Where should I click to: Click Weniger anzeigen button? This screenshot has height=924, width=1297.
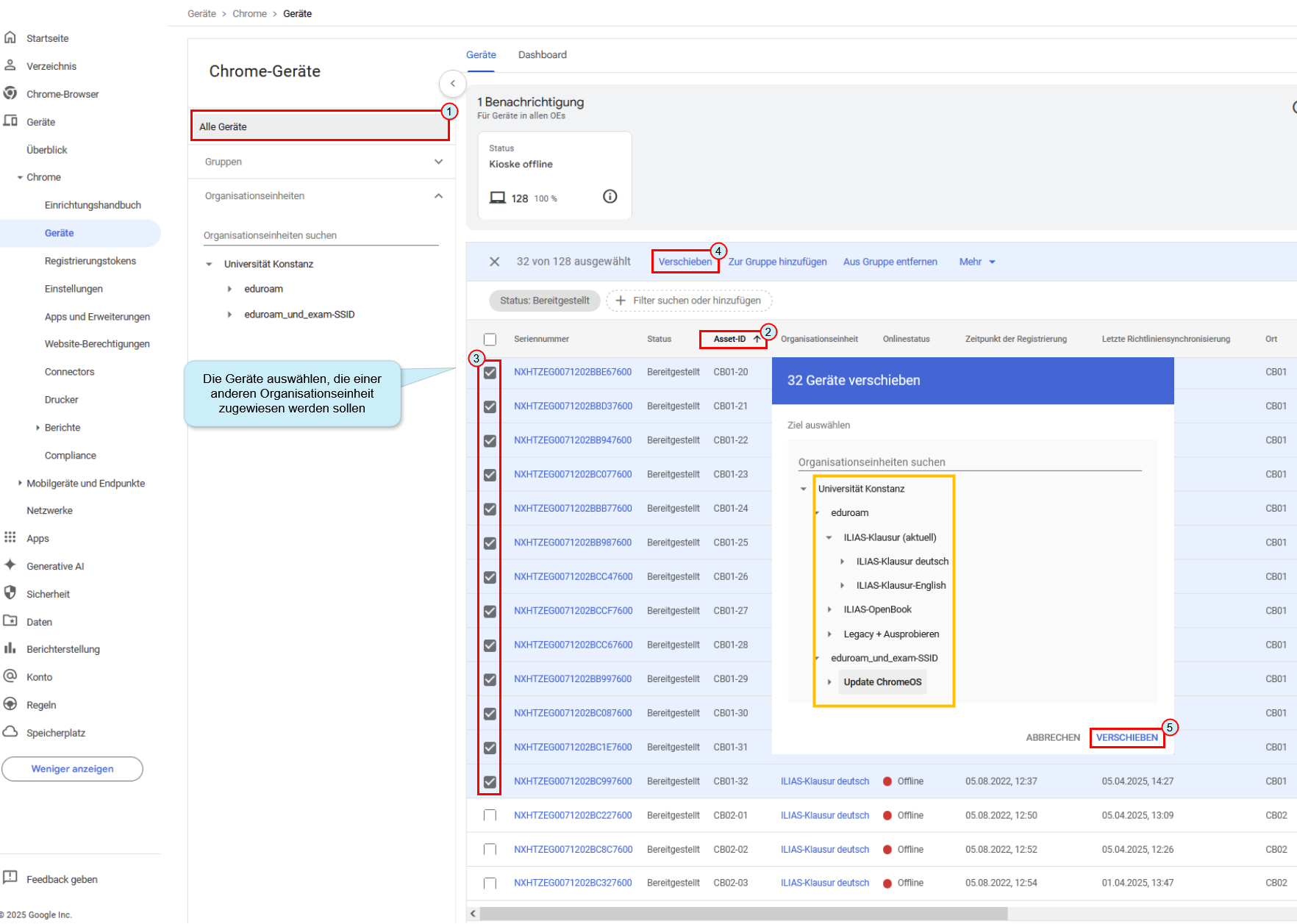coord(72,769)
